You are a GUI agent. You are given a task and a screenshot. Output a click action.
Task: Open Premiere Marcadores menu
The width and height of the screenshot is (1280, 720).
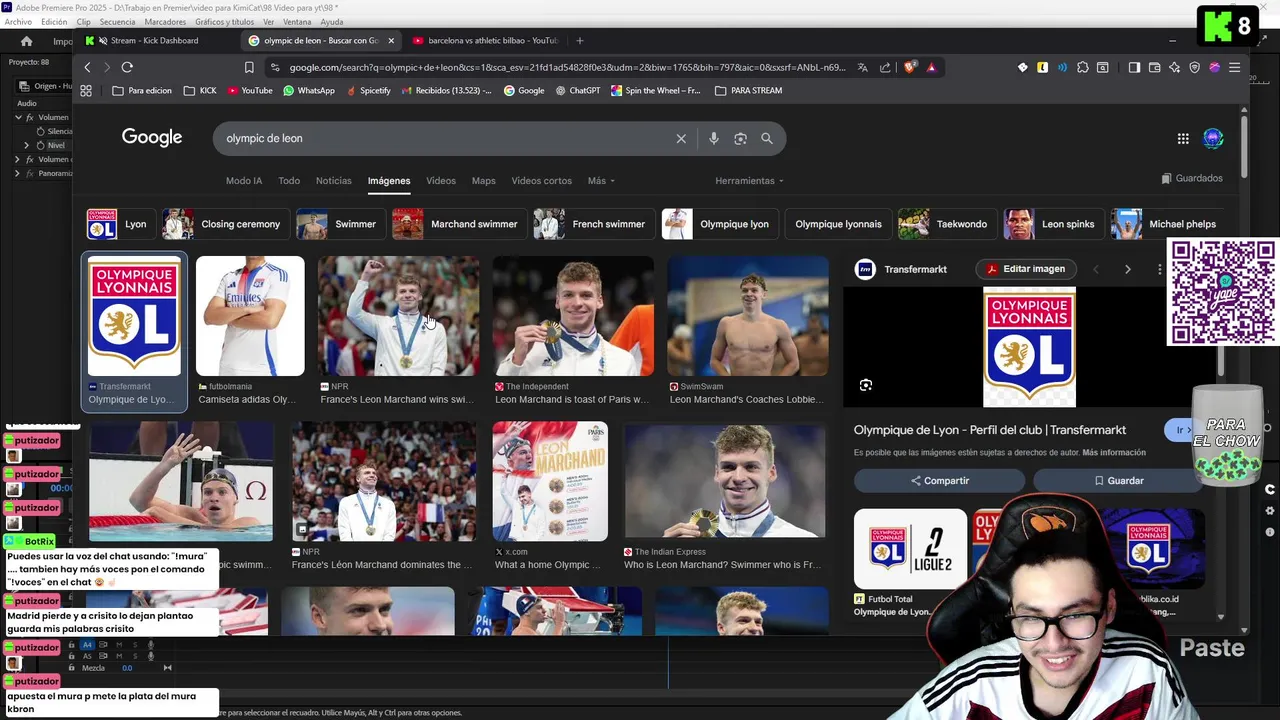pyautogui.click(x=165, y=22)
